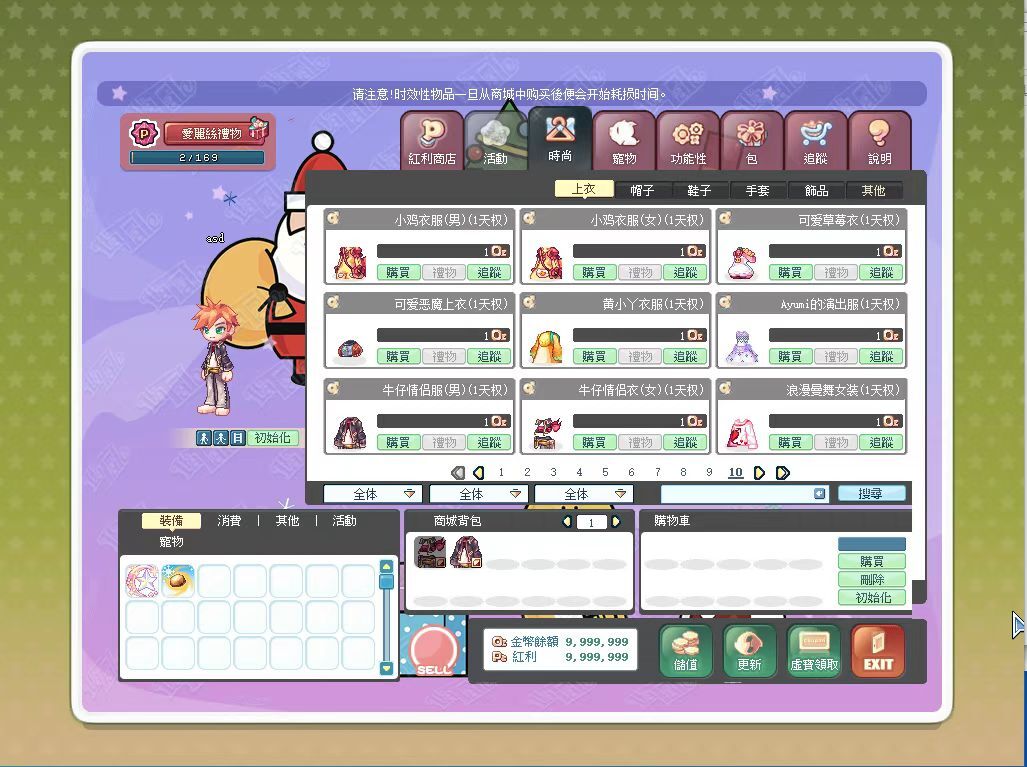Click the 更新 refresh icon button
1027x767 pixels.
coord(749,651)
